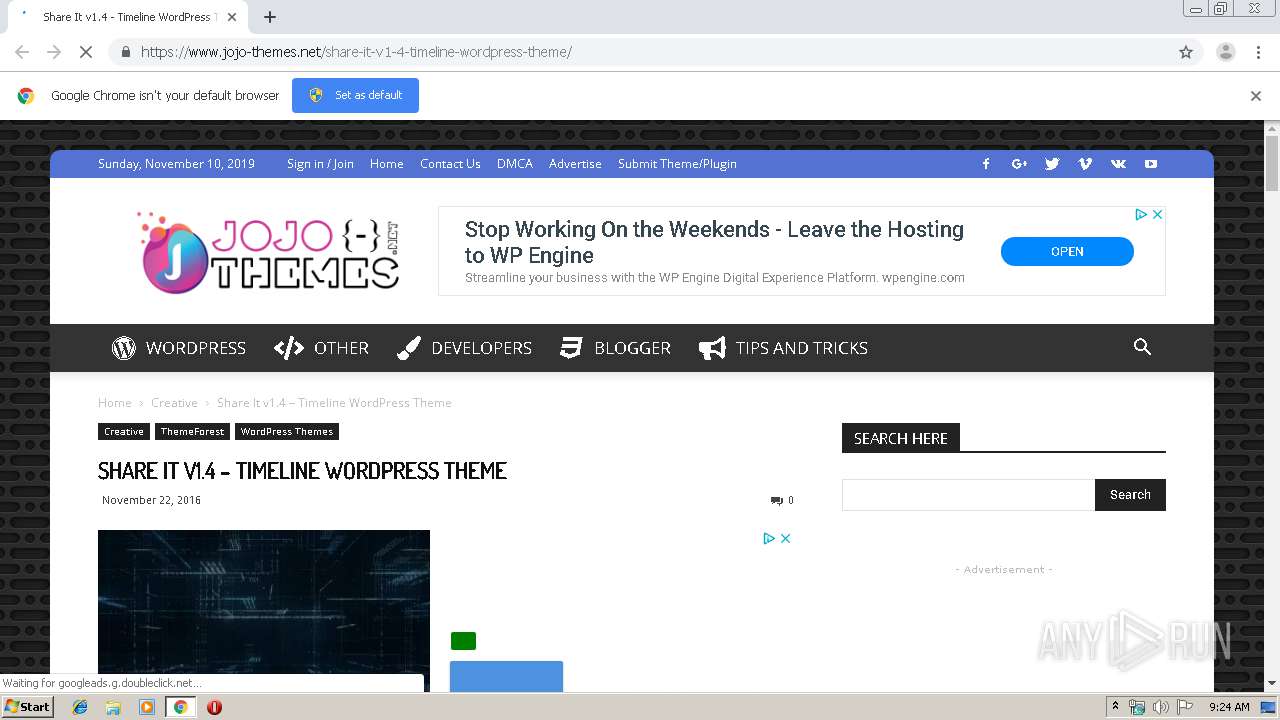Select the Share It v1.4 browser tab
1280x720 pixels.
pyautogui.click(x=125, y=17)
